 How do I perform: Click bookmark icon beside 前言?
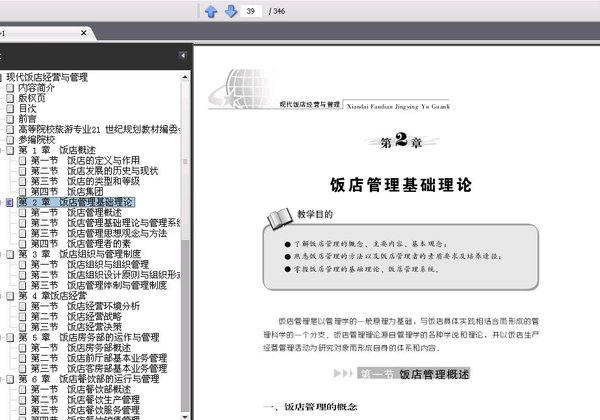point(10,119)
